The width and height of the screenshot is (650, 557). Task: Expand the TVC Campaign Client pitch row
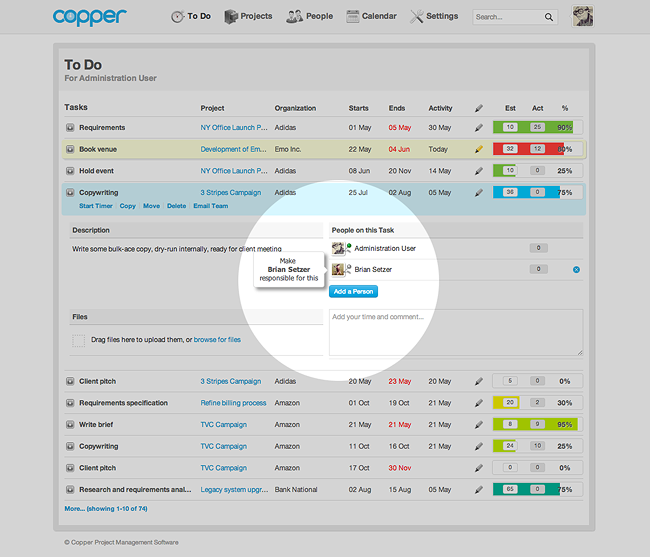[70, 468]
